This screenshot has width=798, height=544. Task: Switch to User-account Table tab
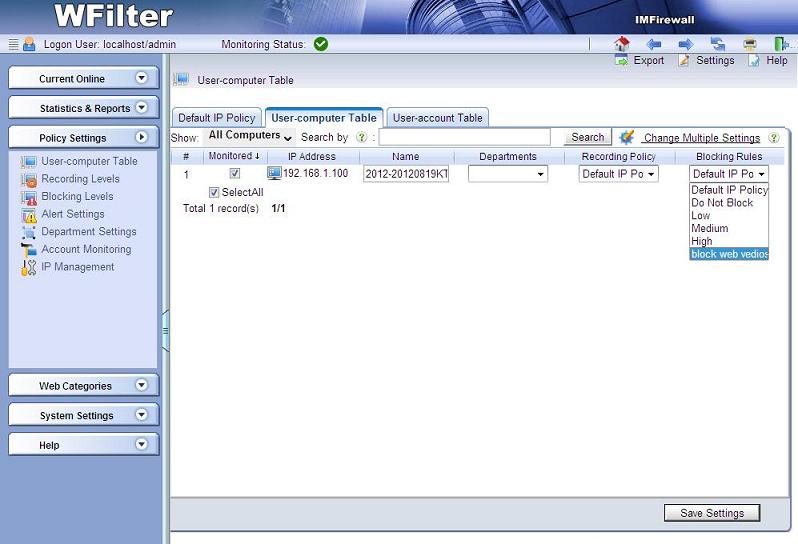tap(438, 118)
